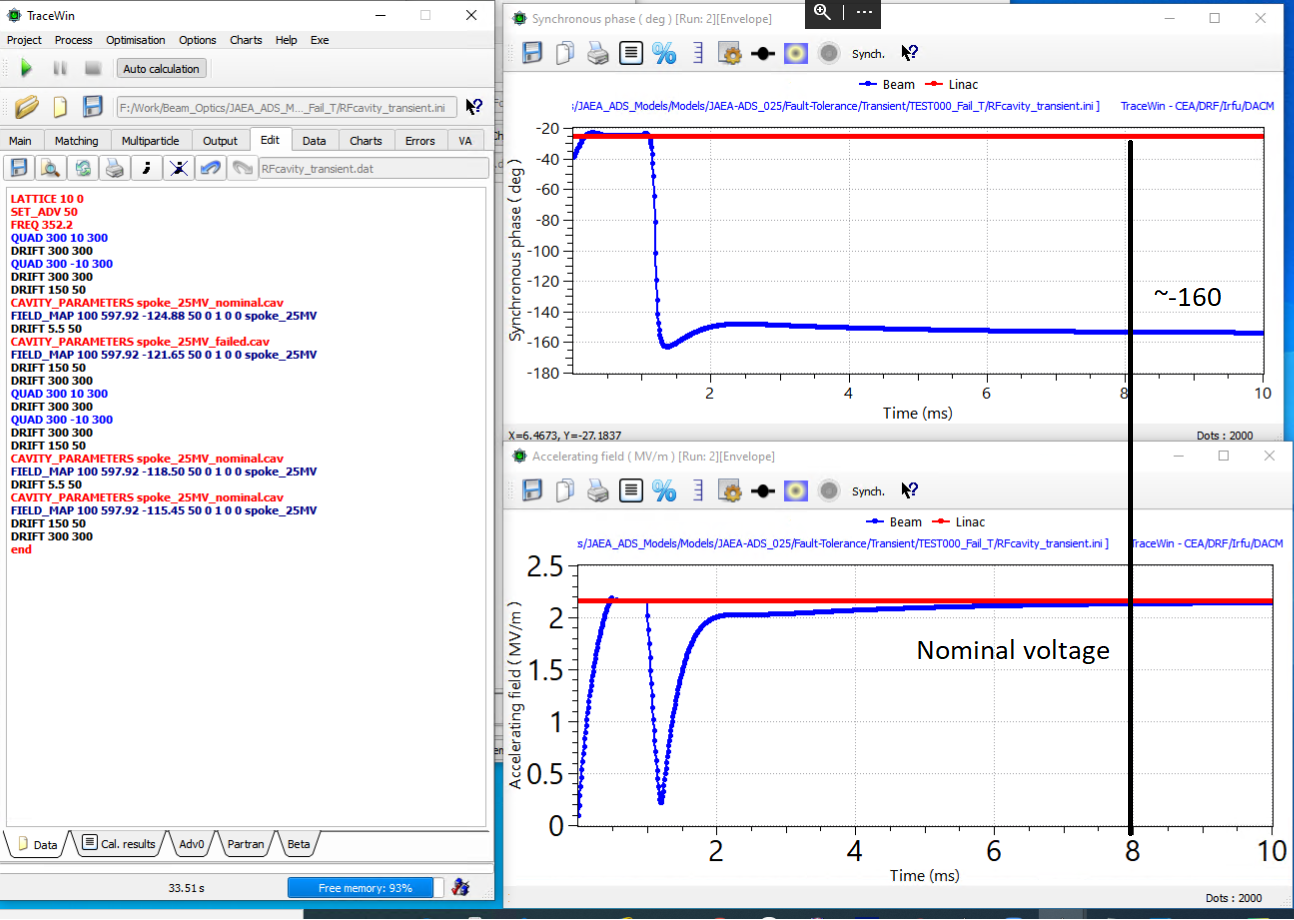Open the Optimisation menu
The width and height of the screenshot is (1294, 920).
(x=135, y=40)
